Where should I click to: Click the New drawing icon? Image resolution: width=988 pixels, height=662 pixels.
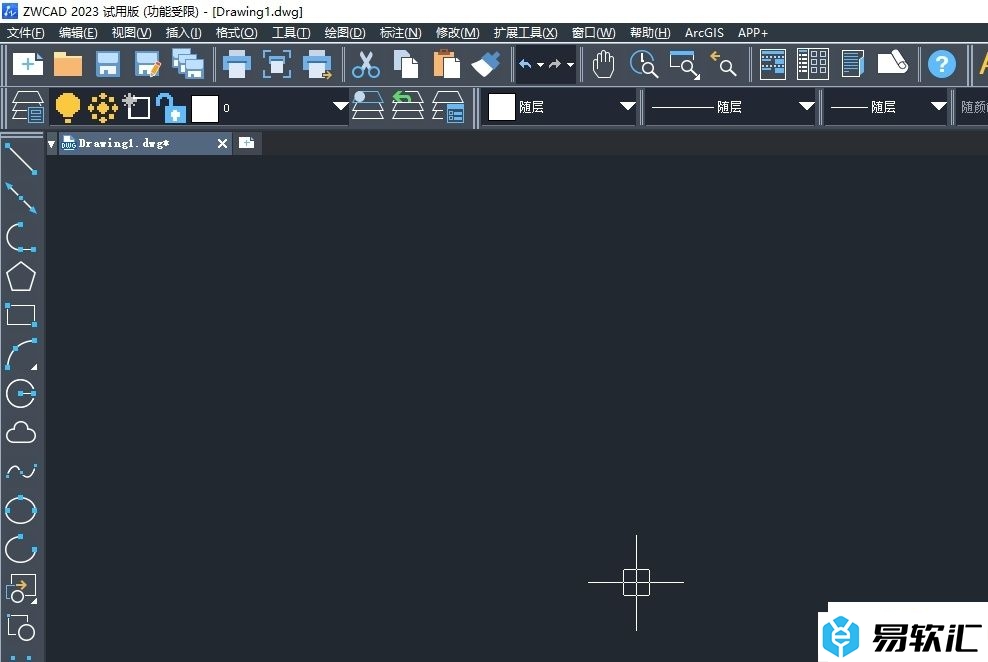coord(28,64)
